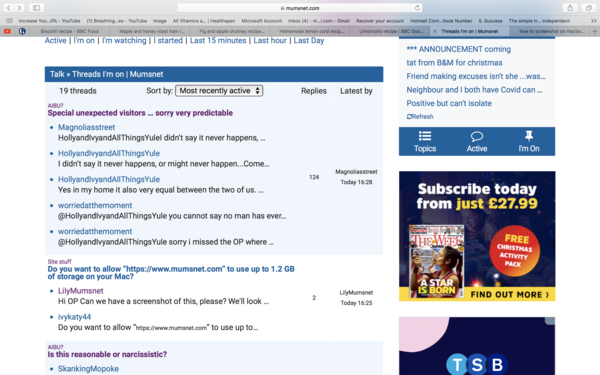The width and height of the screenshot is (600, 375).
Task: Reload the page with refresh icon
Action: pos(417,8)
